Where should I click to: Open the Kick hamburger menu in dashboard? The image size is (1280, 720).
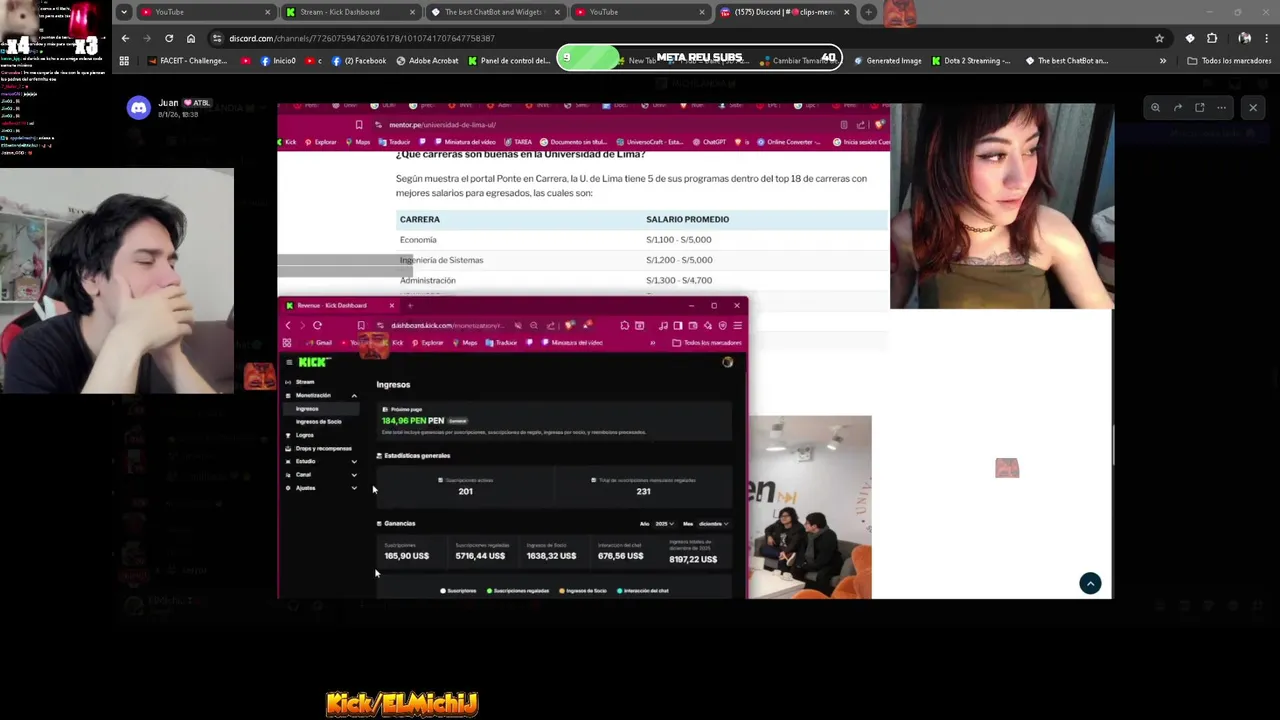click(289, 362)
